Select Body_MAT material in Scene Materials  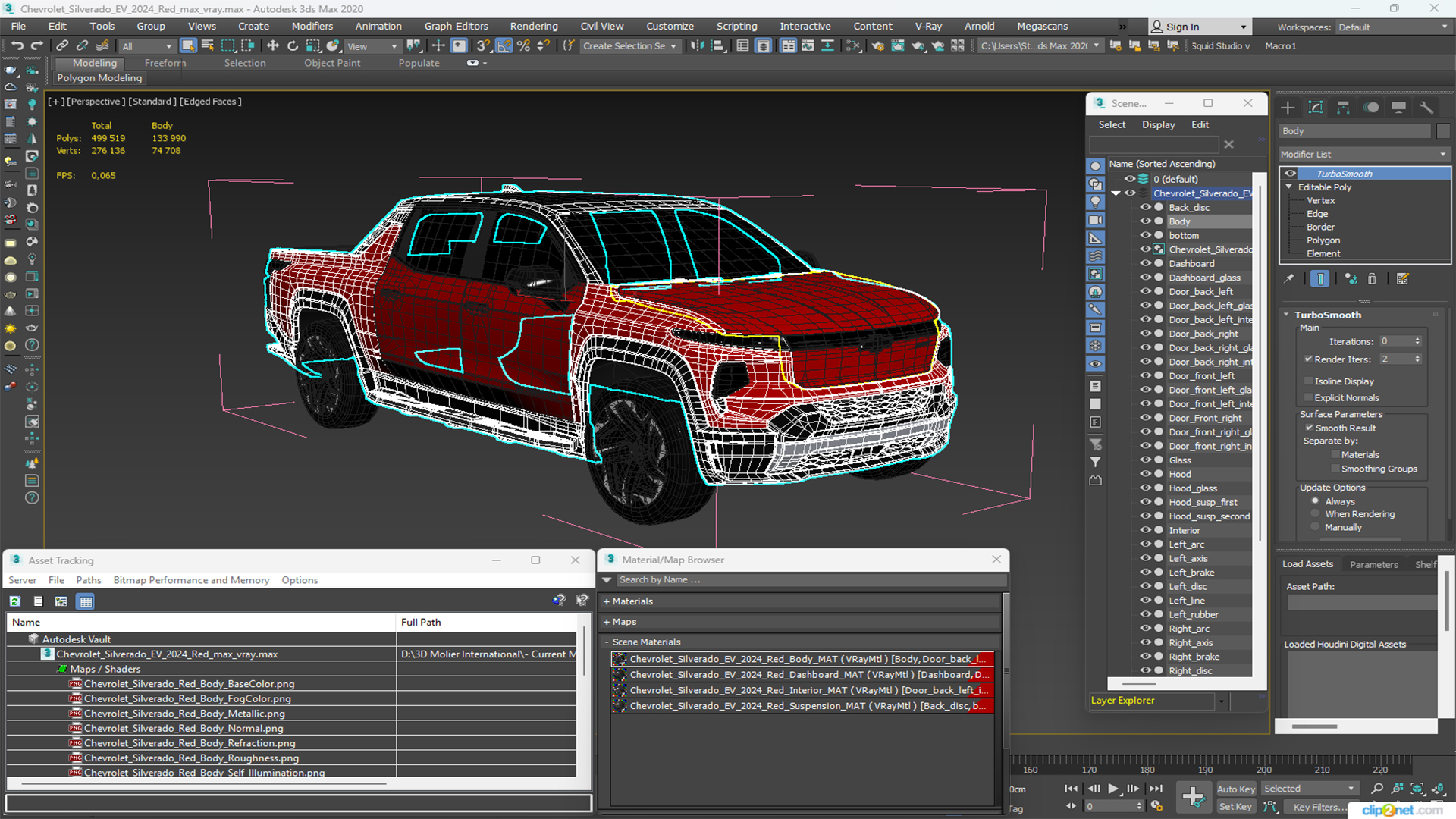pos(802,659)
